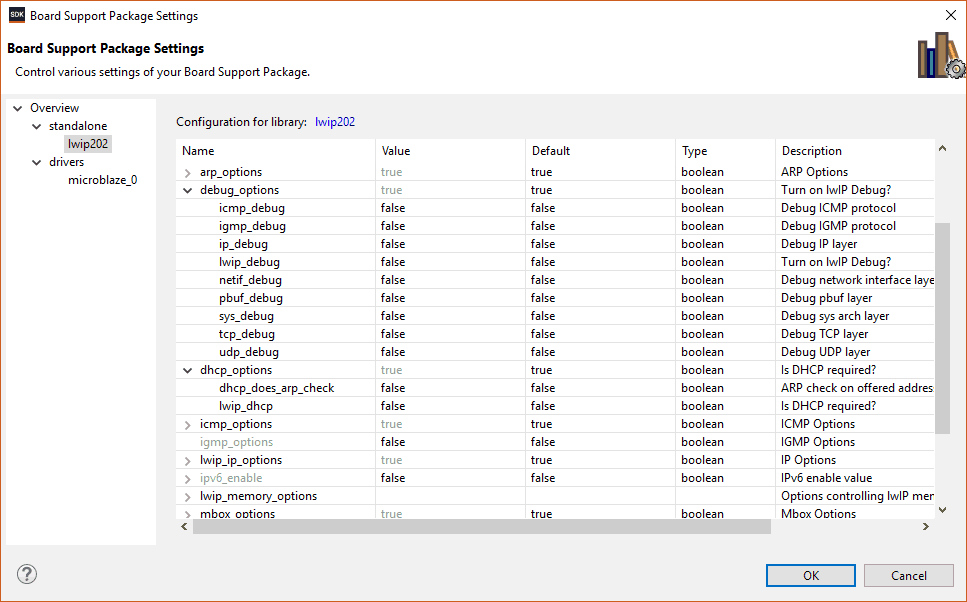Select the standalone tree item
Viewport: 967px width, 602px height.
(77, 126)
